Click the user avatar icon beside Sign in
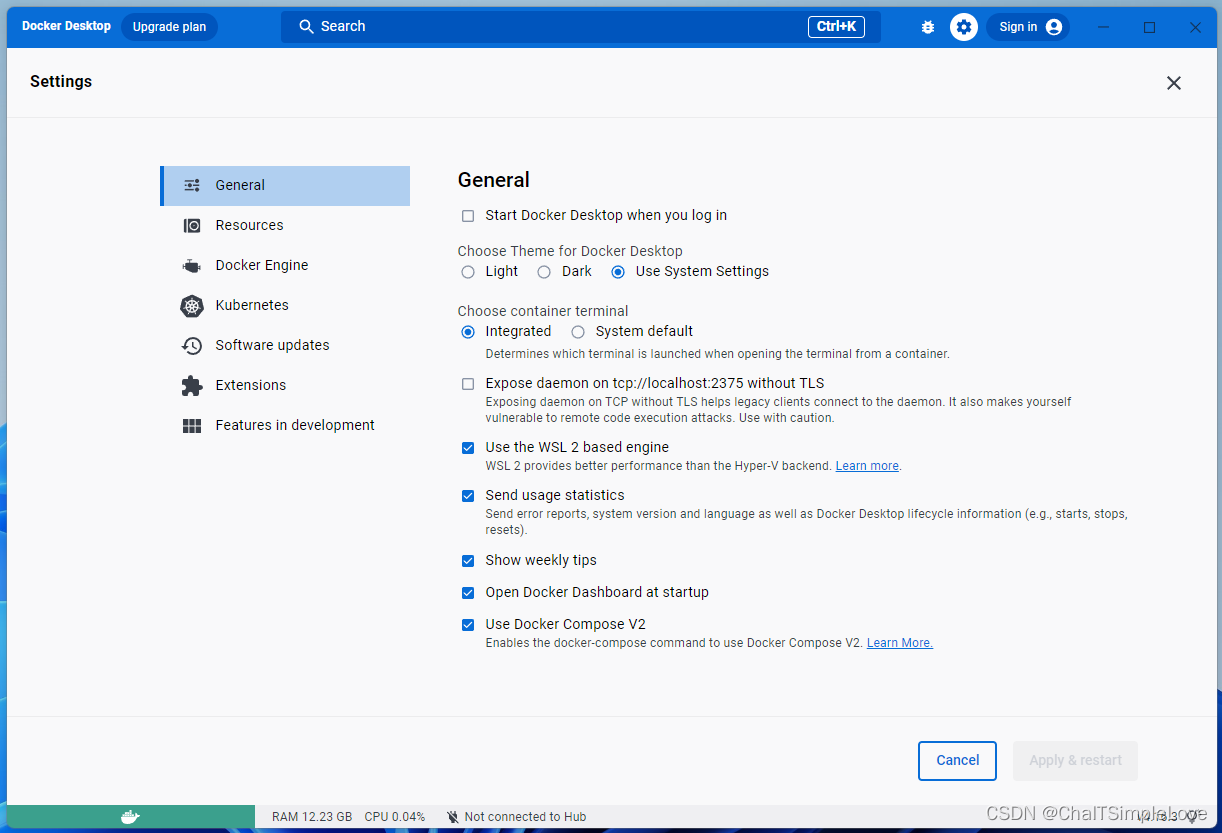The image size is (1222, 833). pos(1054,27)
